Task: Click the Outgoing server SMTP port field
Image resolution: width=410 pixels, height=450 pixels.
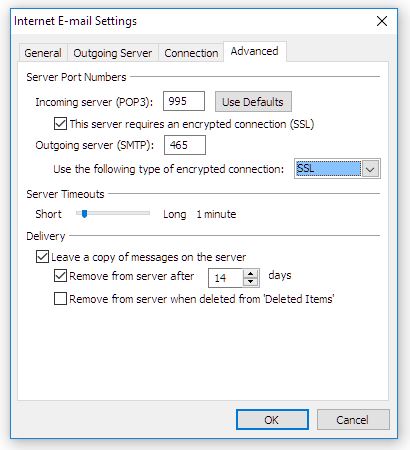Action: [x=185, y=145]
